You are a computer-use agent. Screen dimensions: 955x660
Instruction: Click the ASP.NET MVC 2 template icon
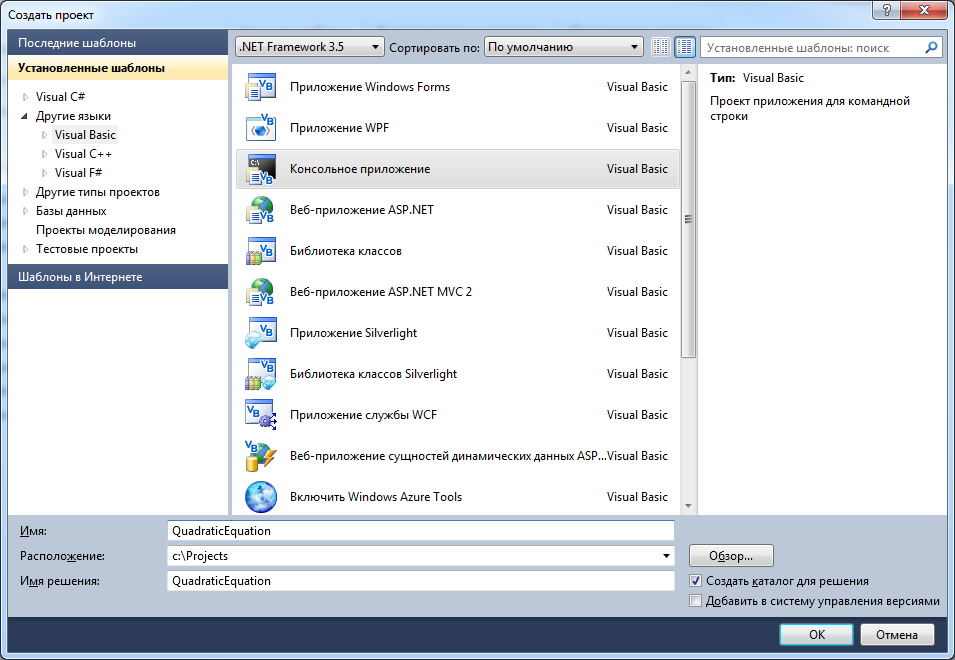[261, 292]
